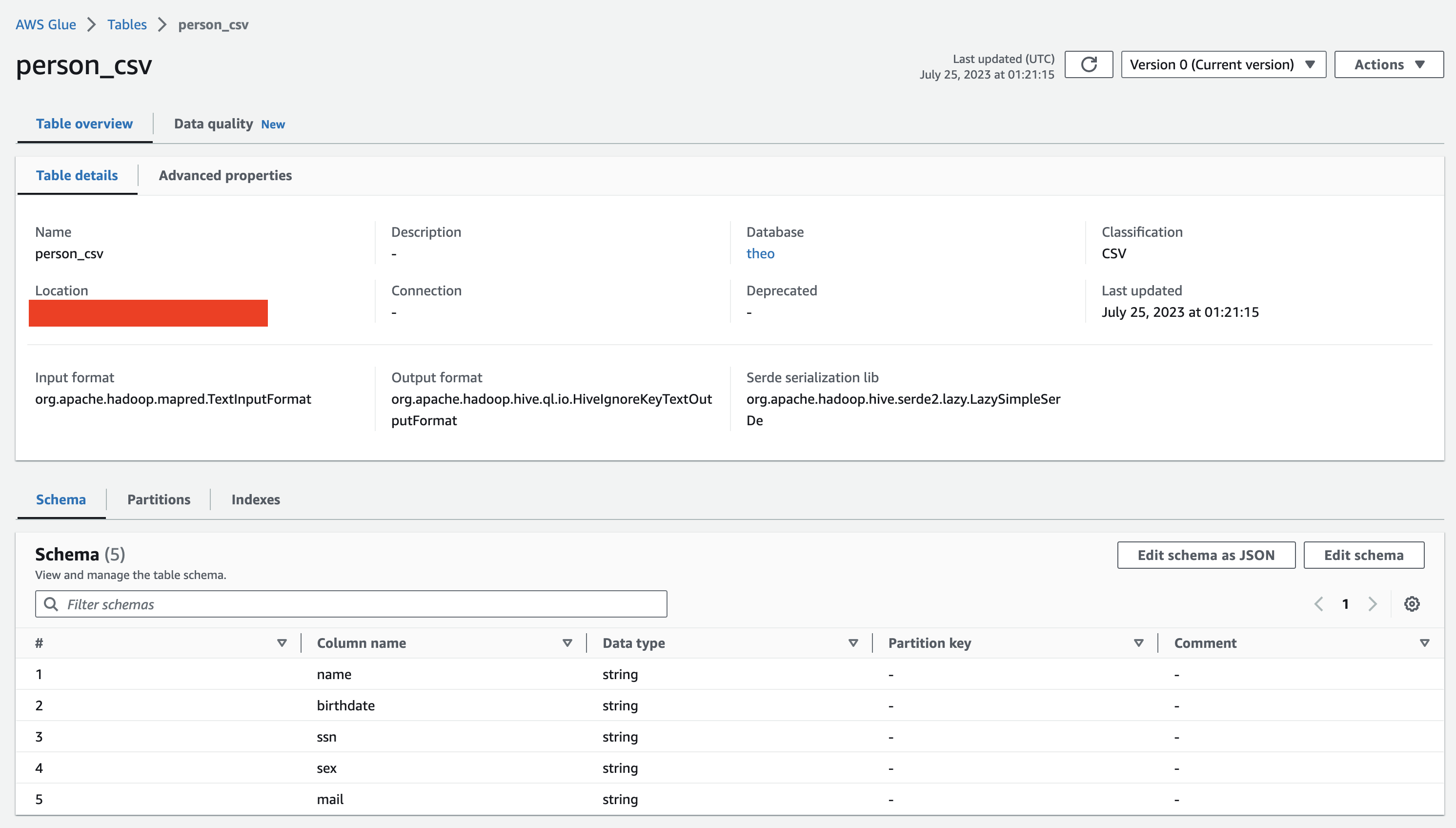Sort by Data type arrow icon
This screenshot has width=1456, height=828.
point(852,643)
